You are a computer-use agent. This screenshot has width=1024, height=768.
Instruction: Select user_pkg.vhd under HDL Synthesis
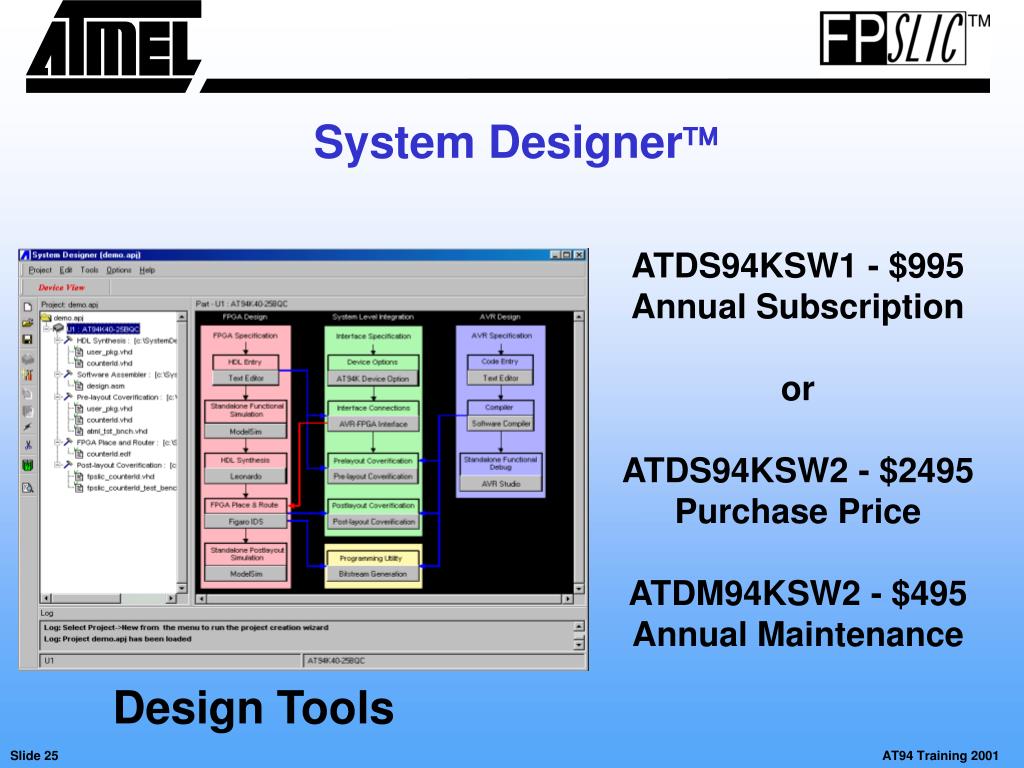pos(109,352)
